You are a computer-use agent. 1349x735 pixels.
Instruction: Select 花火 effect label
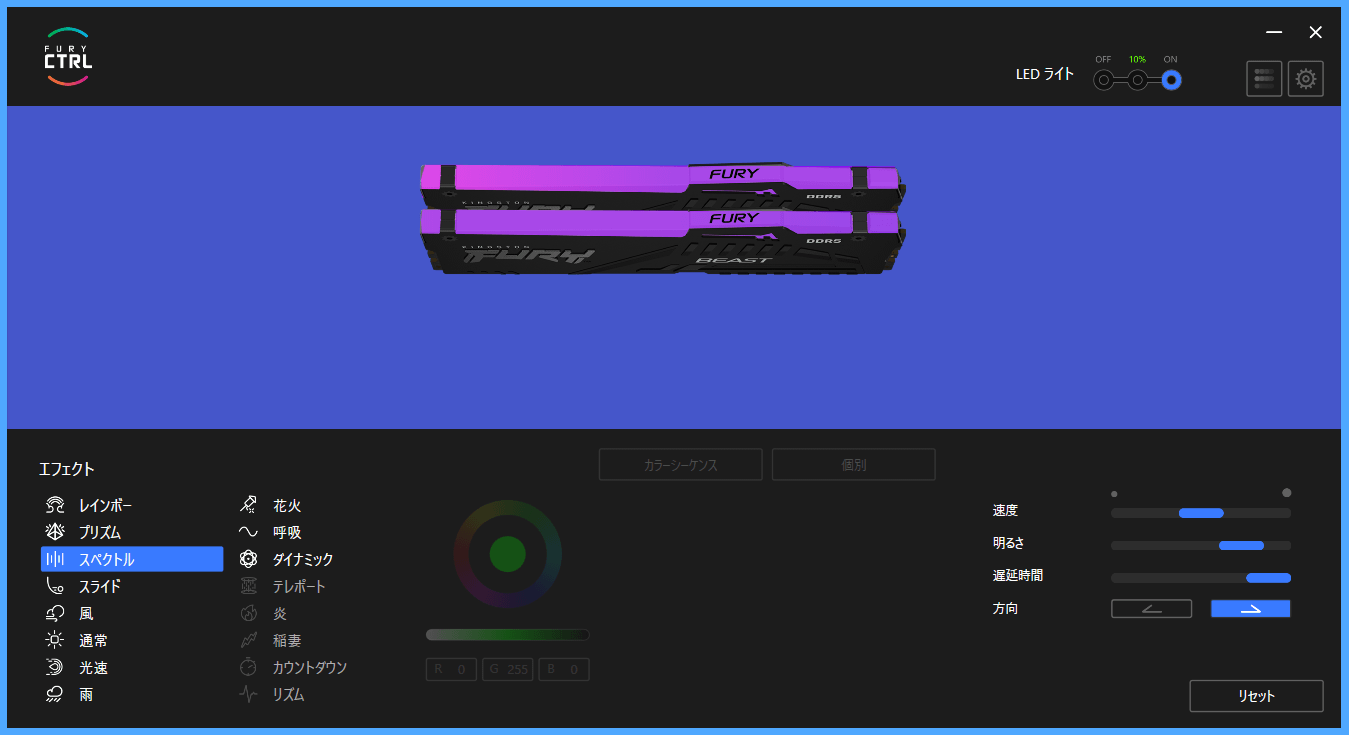(x=287, y=506)
